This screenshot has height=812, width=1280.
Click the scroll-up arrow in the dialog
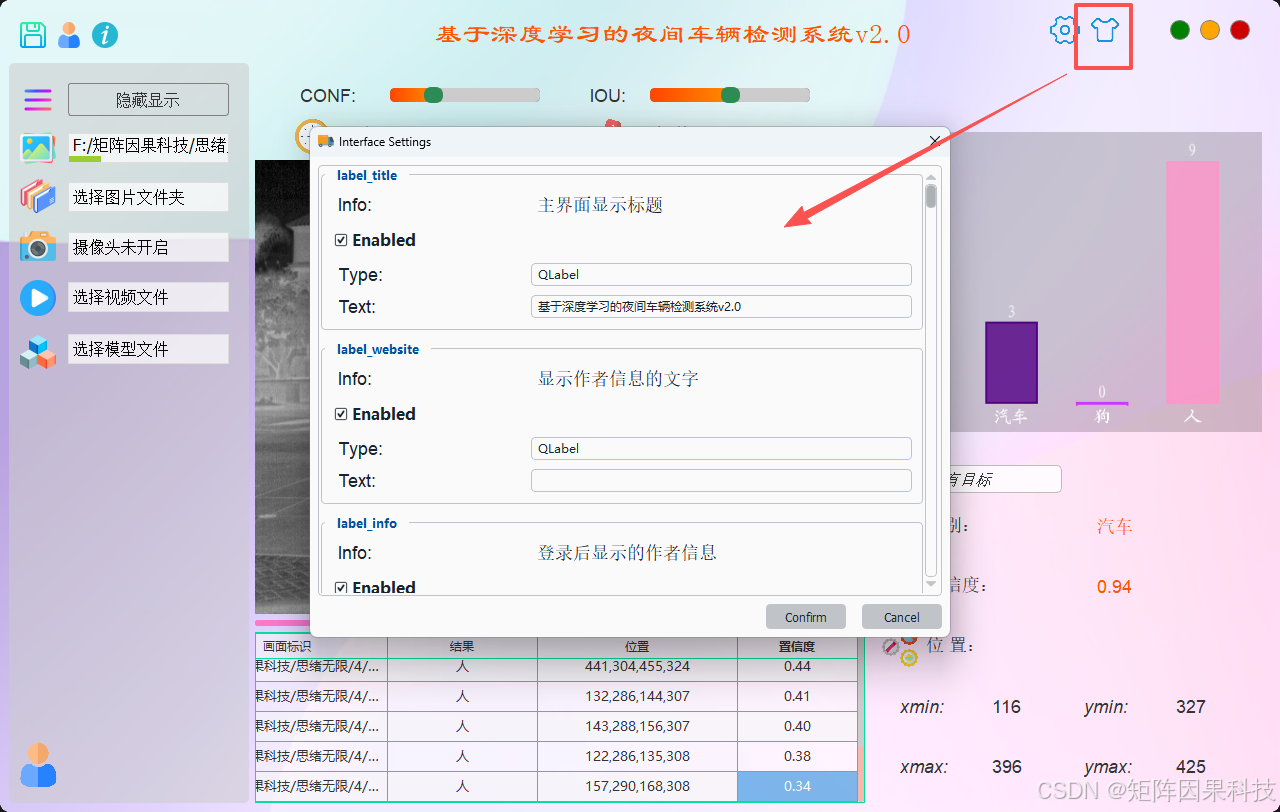click(931, 177)
